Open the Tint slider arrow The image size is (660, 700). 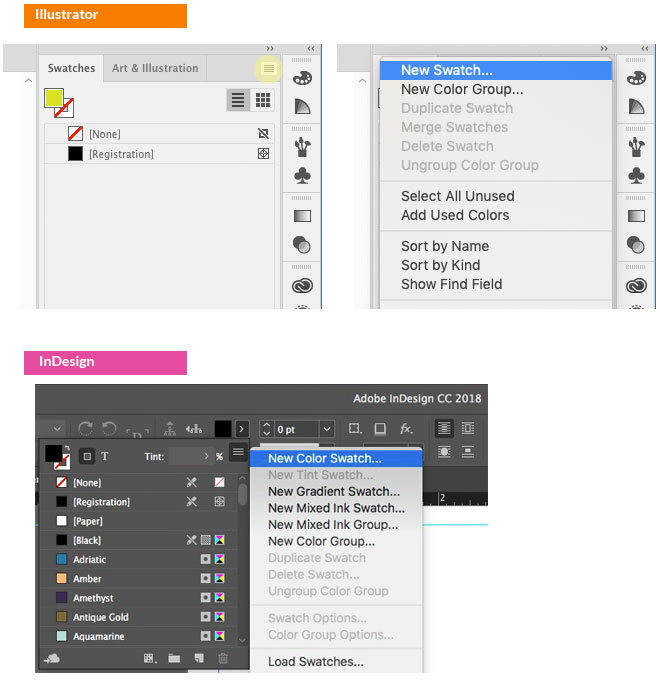[x=206, y=456]
